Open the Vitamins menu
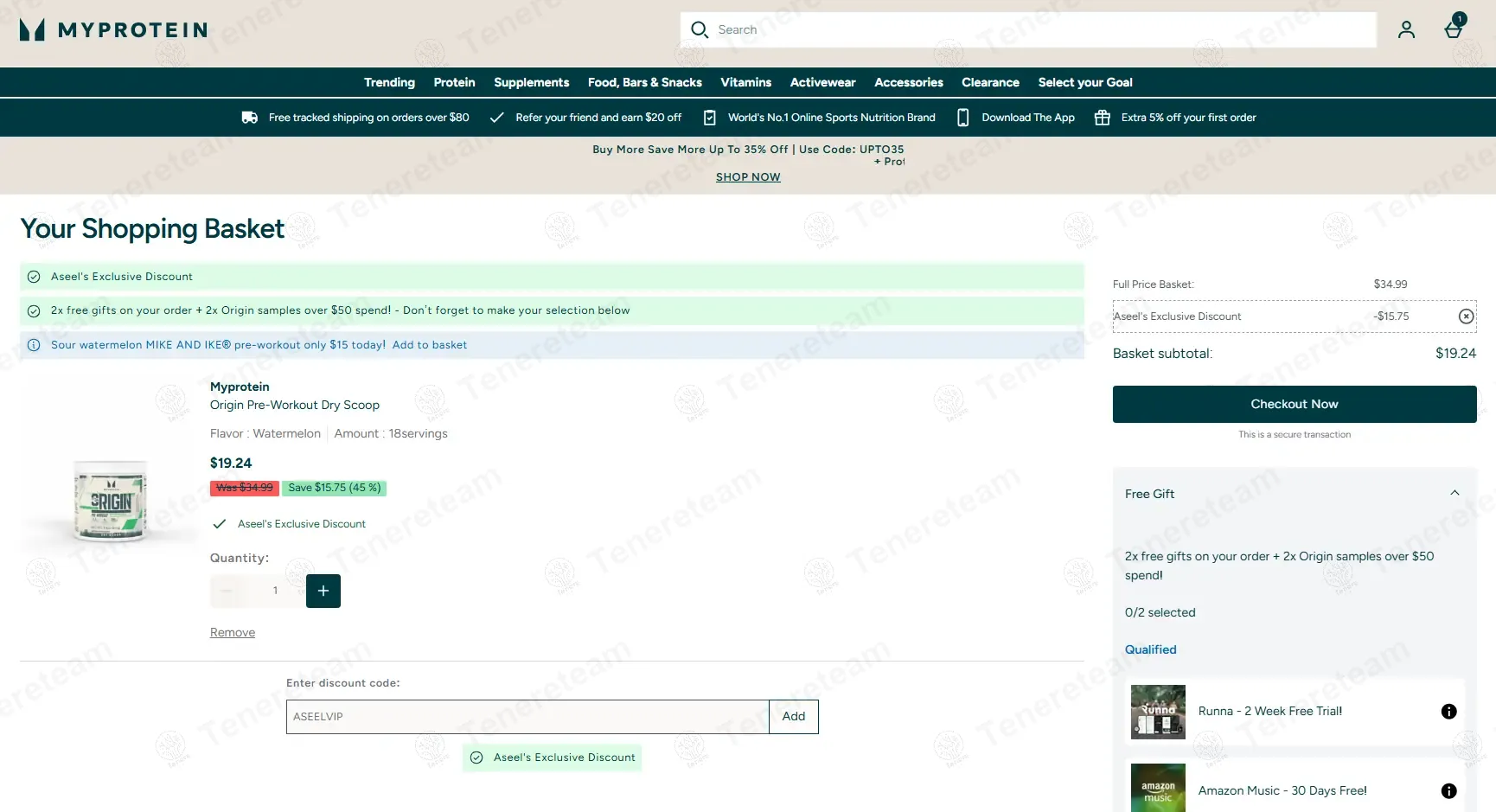Screen dimensions: 1496x812 point(745,82)
